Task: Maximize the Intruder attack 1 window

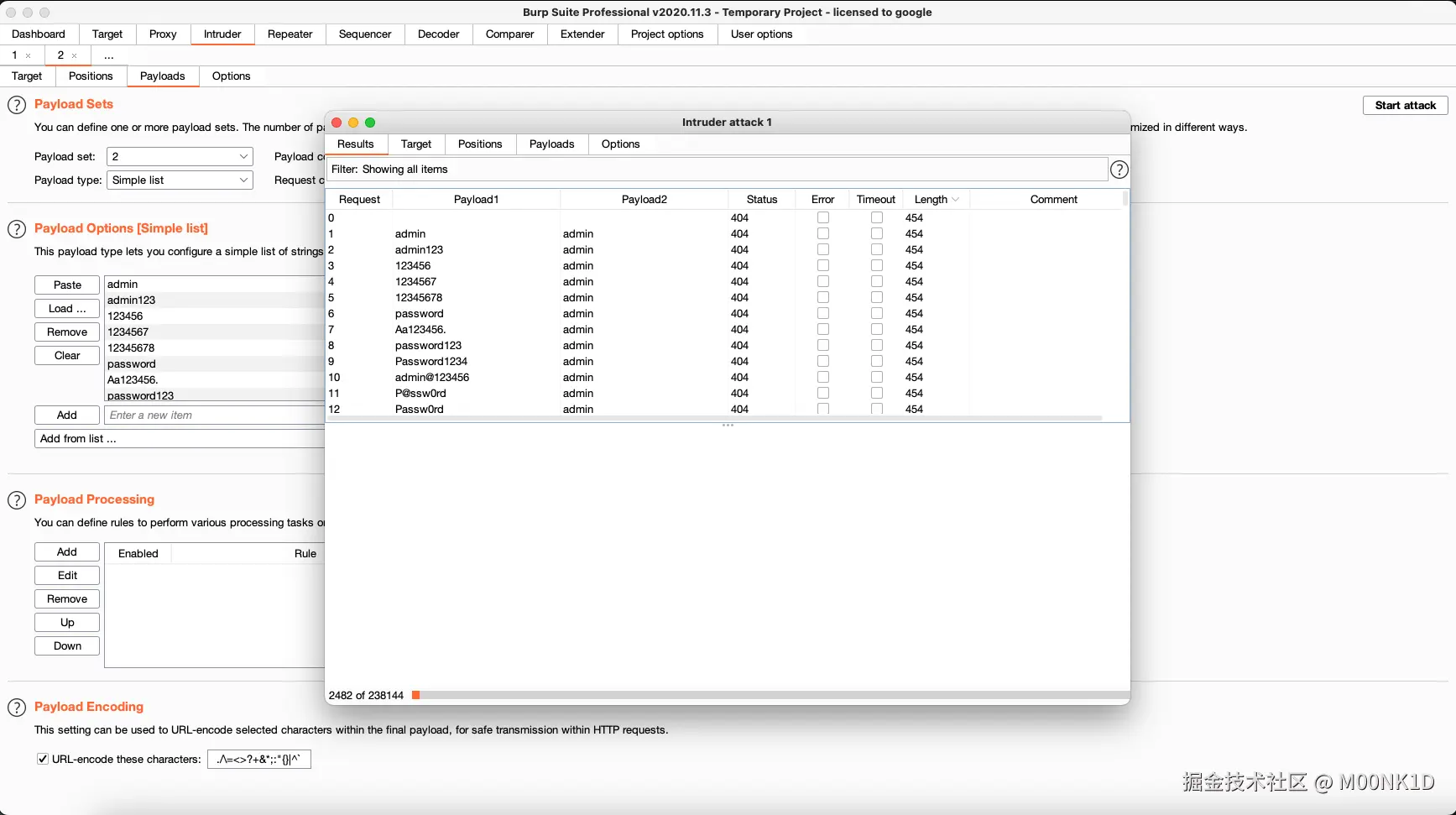Action: click(370, 123)
